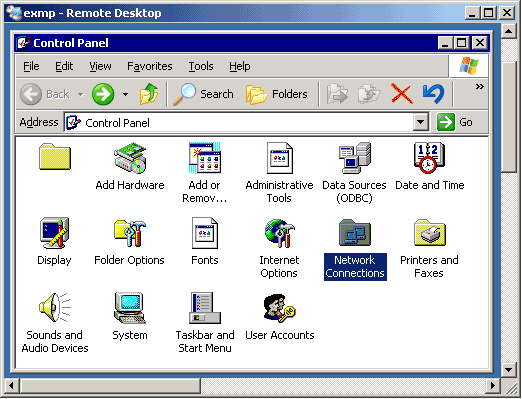Click the Windows flag logo throbber
This screenshot has height=399, width=522.
click(469, 65)
